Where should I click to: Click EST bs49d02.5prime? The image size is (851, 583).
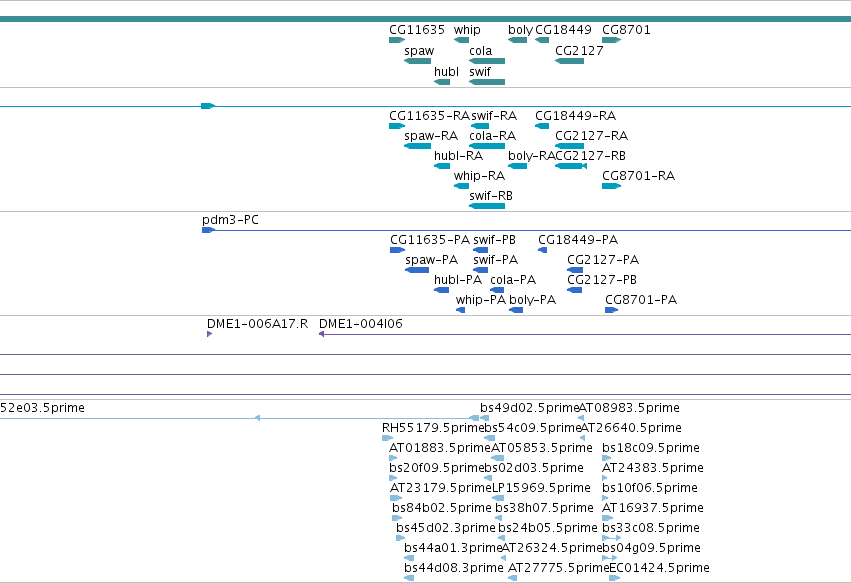pyautogui.click(x=484, y=418)
